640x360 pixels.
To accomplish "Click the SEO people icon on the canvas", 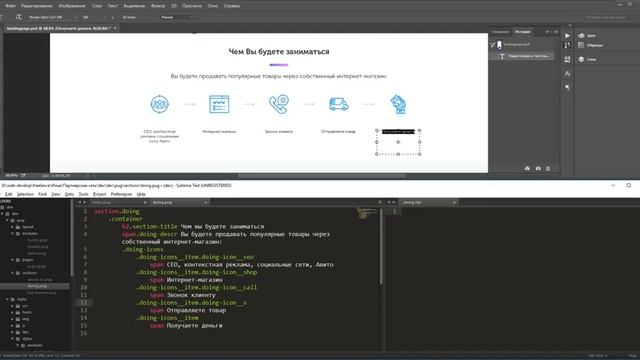I will point(160,104).
